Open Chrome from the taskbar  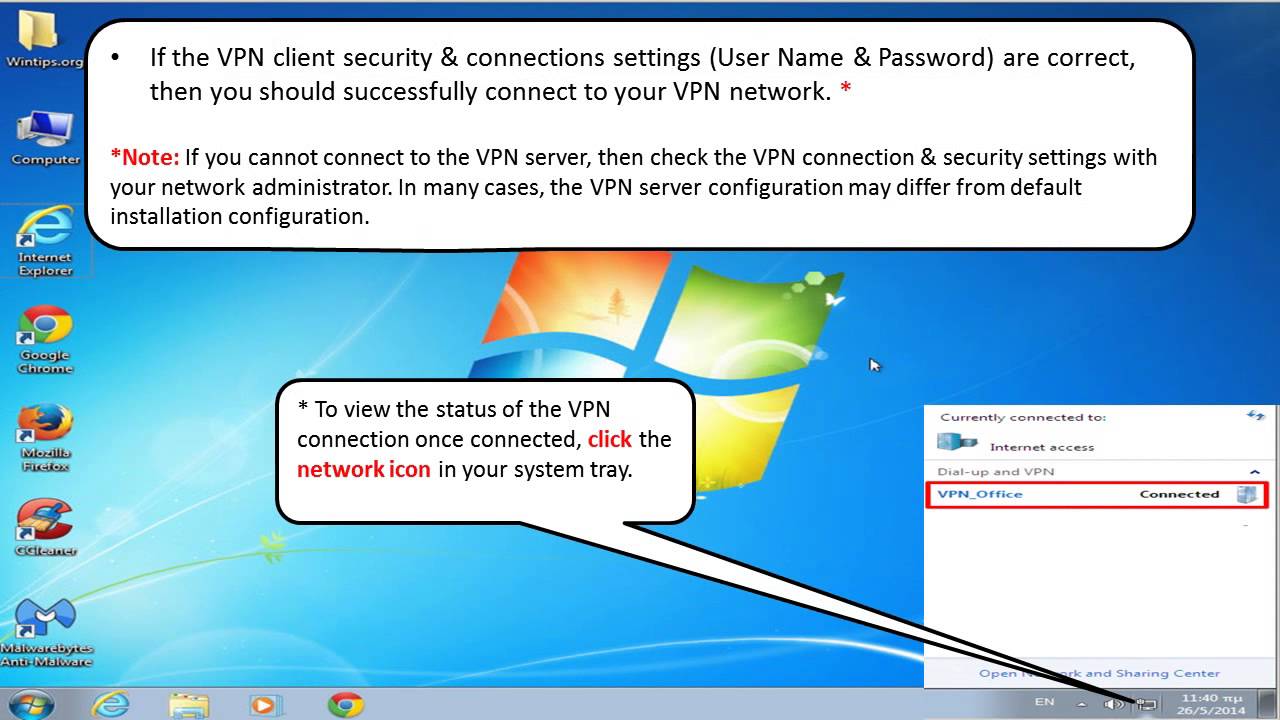pos(346,704)
